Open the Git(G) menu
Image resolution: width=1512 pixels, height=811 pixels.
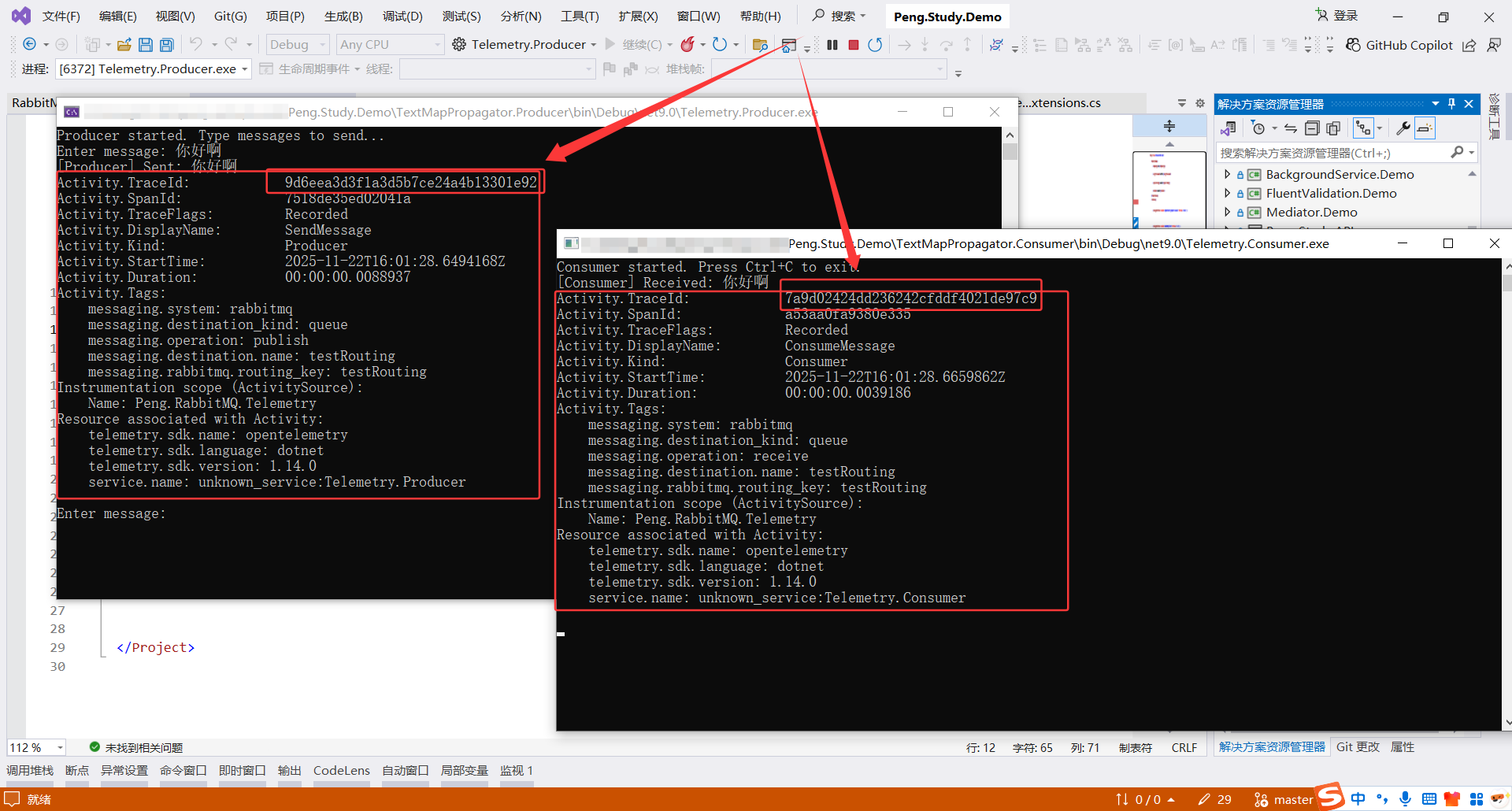tap(230, 16)
